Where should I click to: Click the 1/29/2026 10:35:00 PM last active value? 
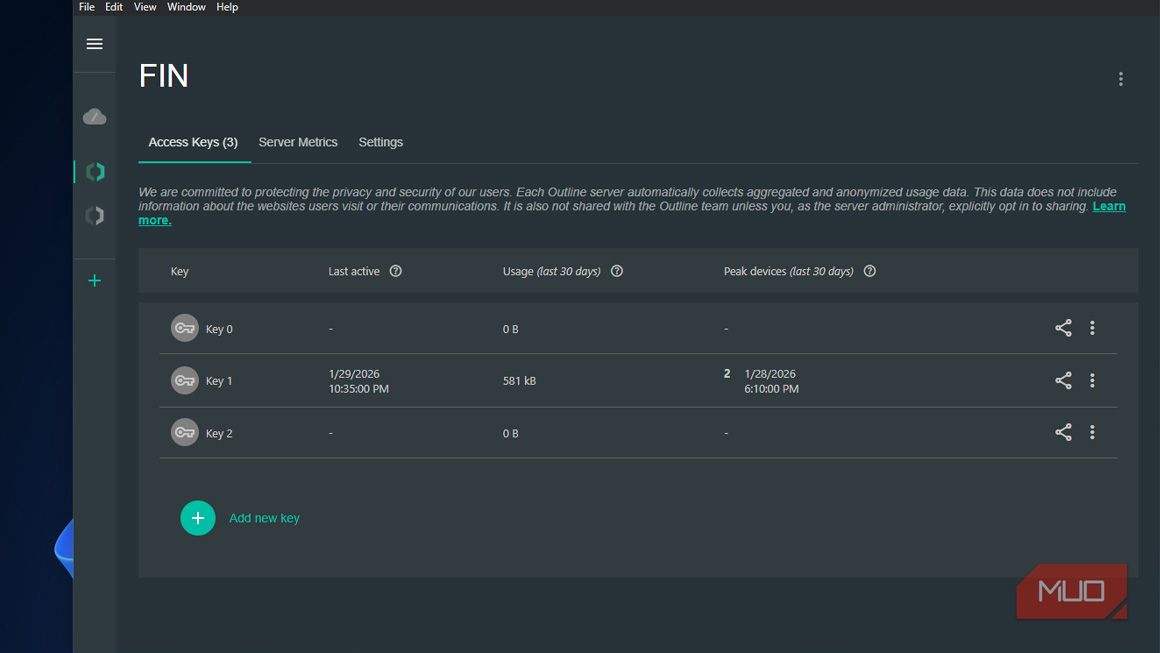(359, 381)
